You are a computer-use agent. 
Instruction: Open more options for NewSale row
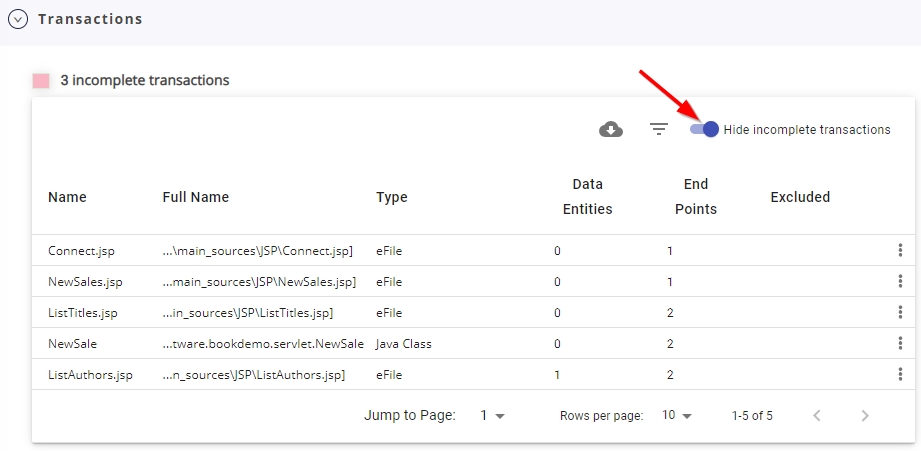point(900,344)
